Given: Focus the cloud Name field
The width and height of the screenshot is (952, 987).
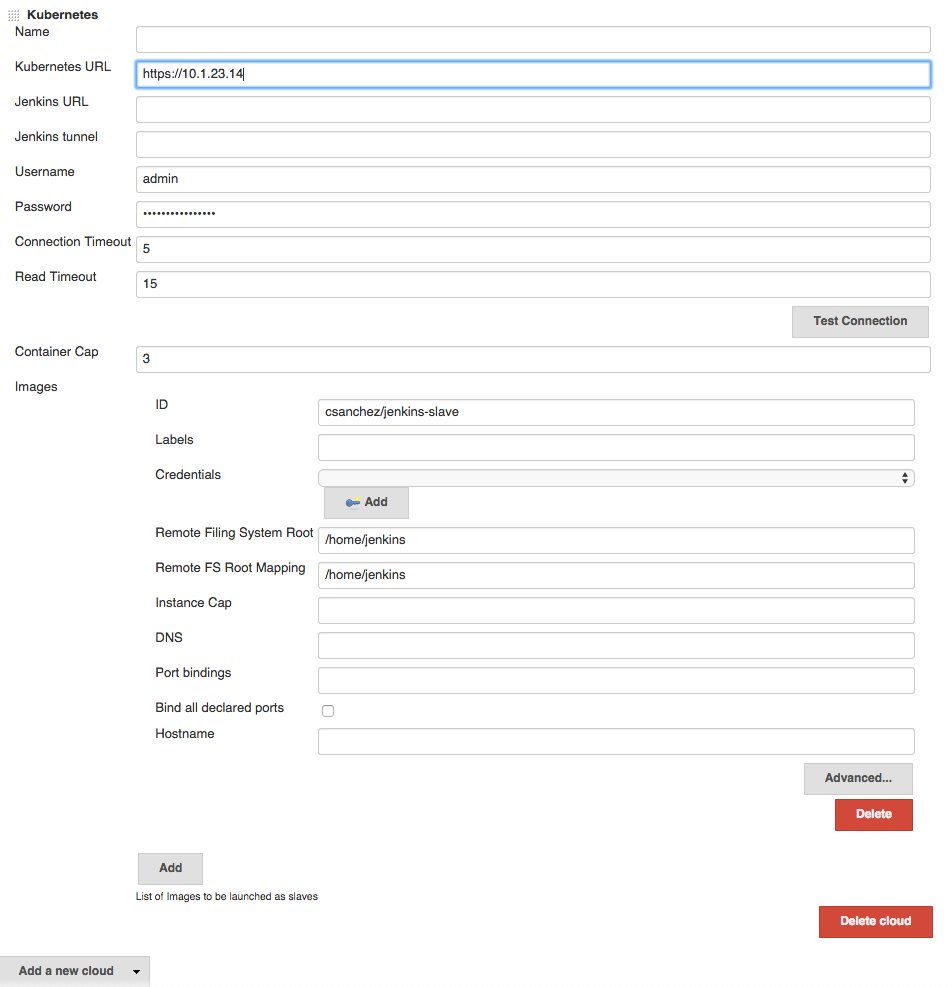Looking at the screenshot, I should [x=533, y=39].
